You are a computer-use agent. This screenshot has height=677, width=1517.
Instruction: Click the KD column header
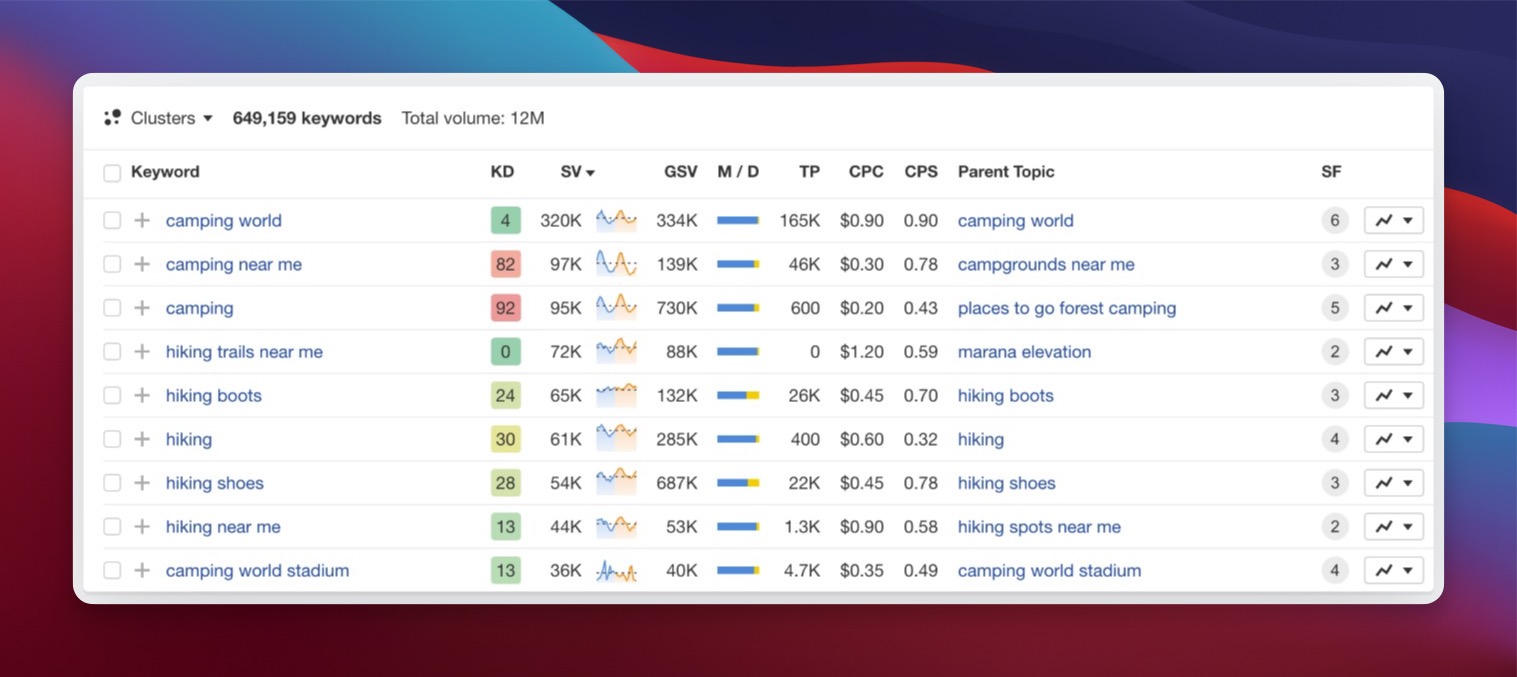point(502,171)
